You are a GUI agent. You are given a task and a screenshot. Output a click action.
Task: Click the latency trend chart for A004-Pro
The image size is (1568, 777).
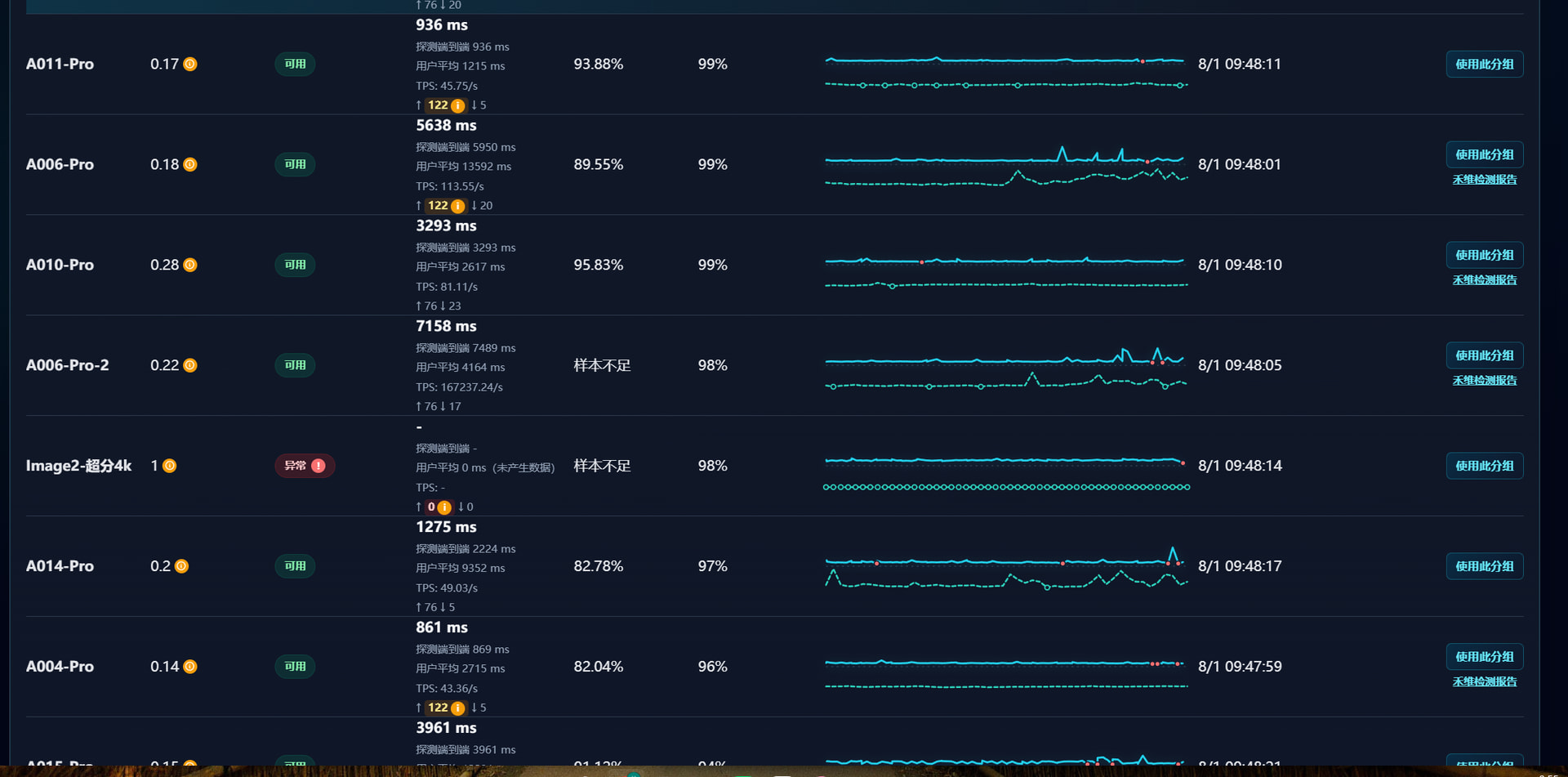pyautogui.click(x=1006, y=675)
